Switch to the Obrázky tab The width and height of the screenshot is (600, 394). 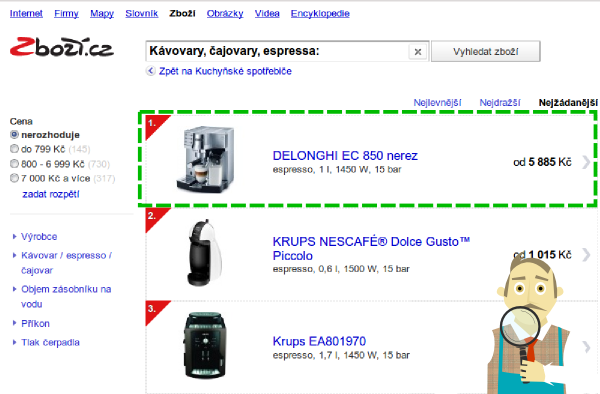coord(225,14)
